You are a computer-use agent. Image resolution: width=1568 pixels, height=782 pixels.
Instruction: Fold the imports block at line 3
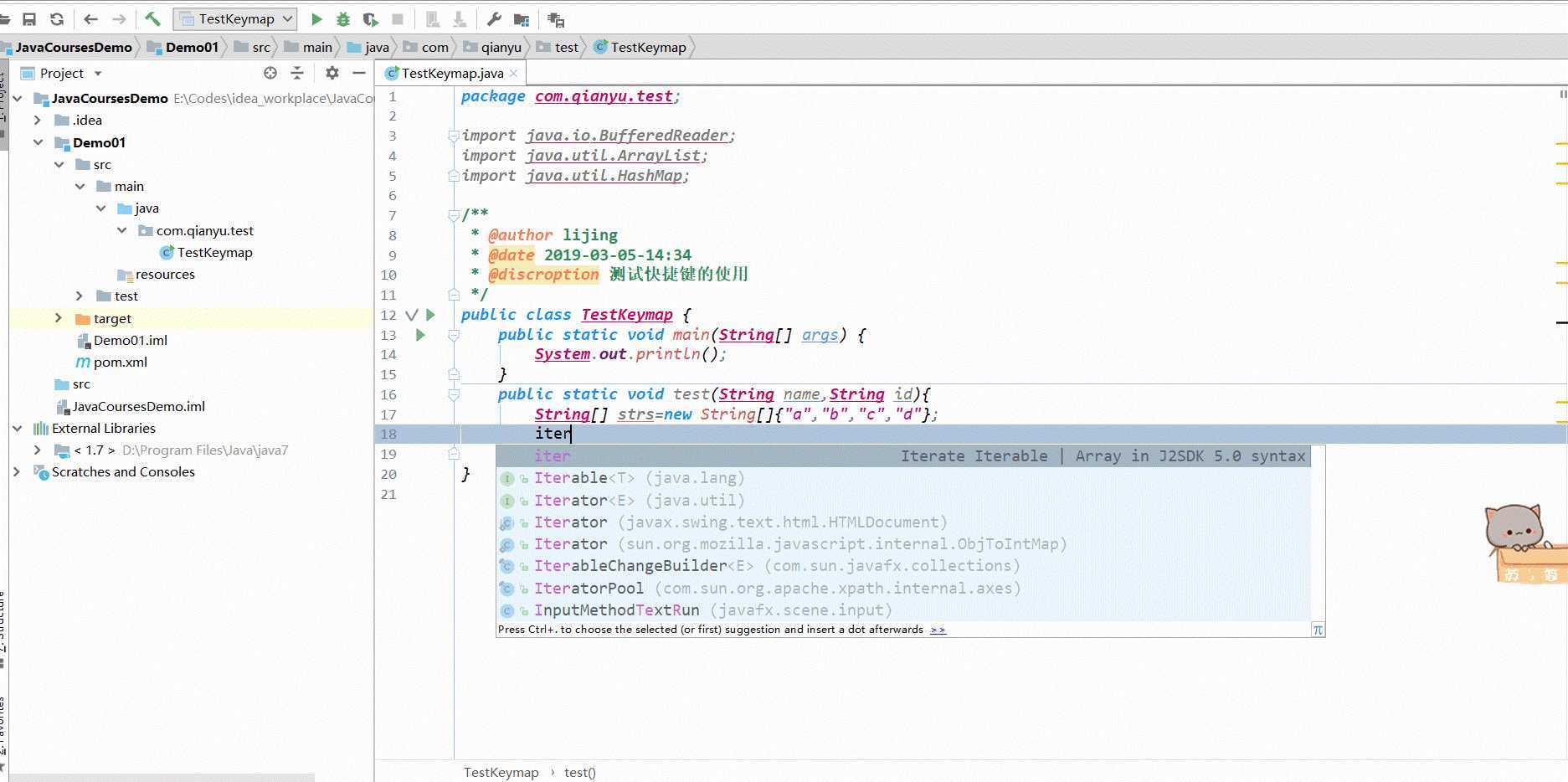453,136
